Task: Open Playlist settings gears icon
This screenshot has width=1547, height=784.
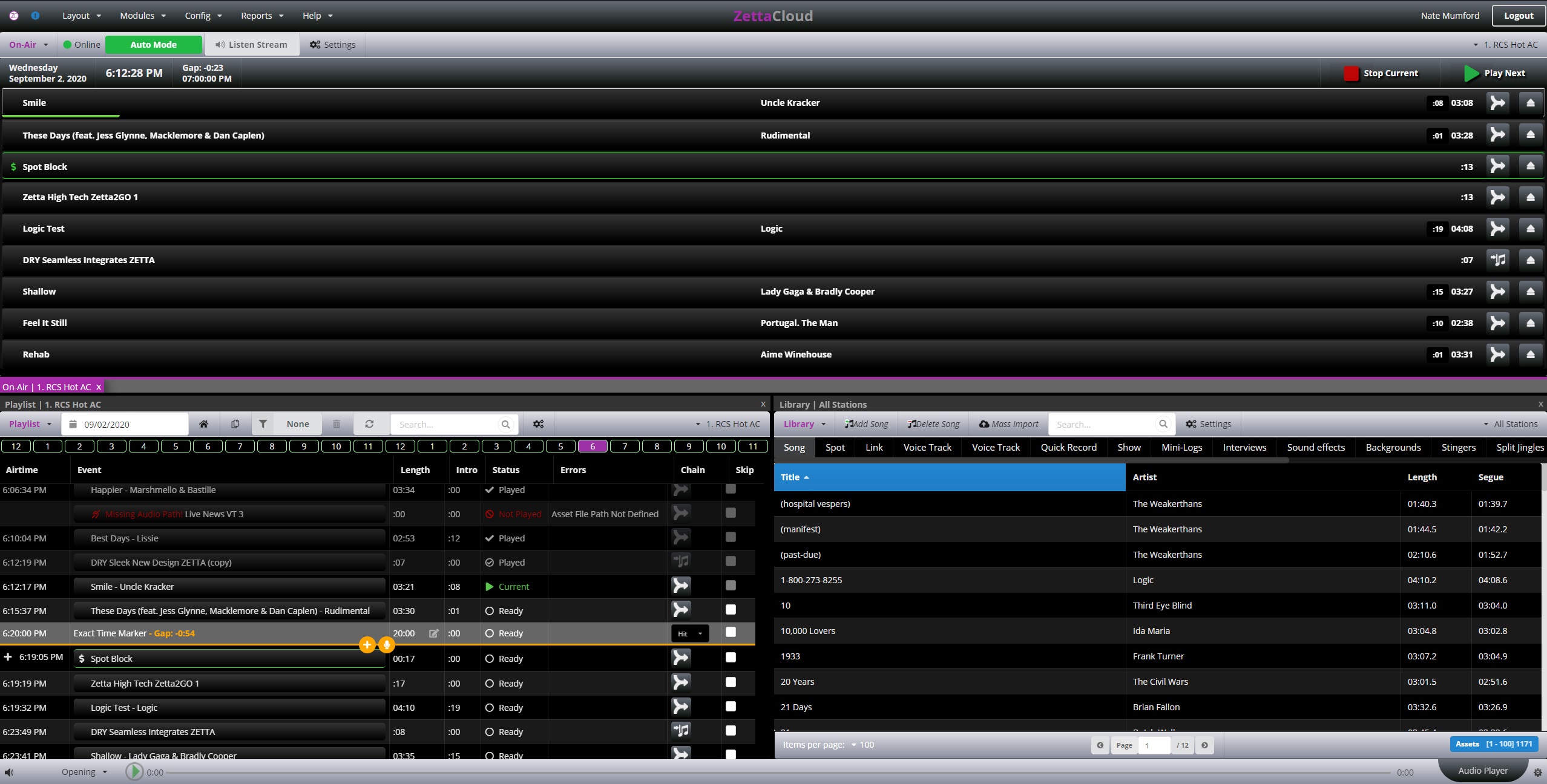Action: click(x=538, y=424)
